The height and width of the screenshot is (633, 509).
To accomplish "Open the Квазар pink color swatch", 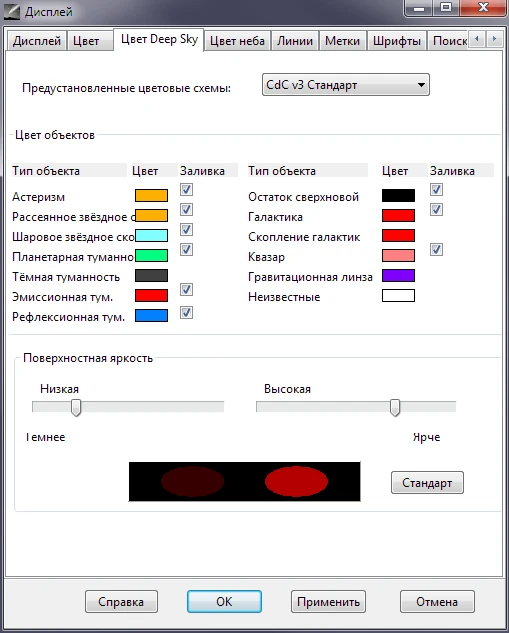I will point(398,256).
